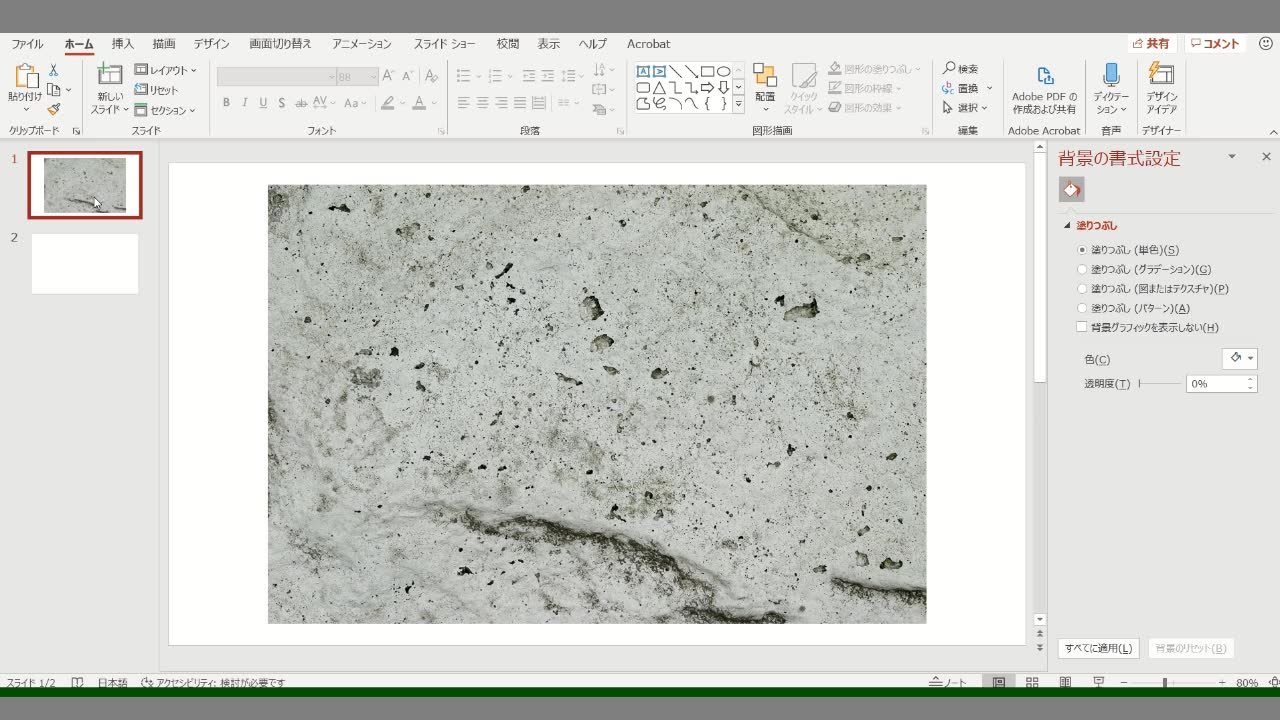Image resolution: width=1280 pixels, height=720 pixels.
Task: Toggle Bold formatting
Action: (227, 102)
